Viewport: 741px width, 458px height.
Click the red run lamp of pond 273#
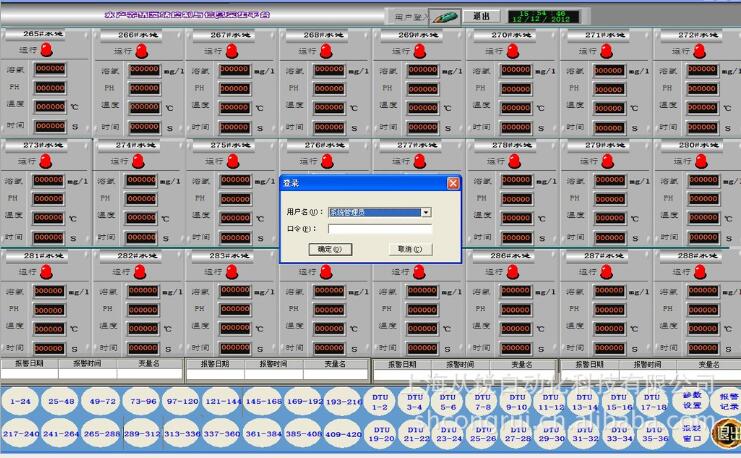pyautogui.click(x=47, y=161)
